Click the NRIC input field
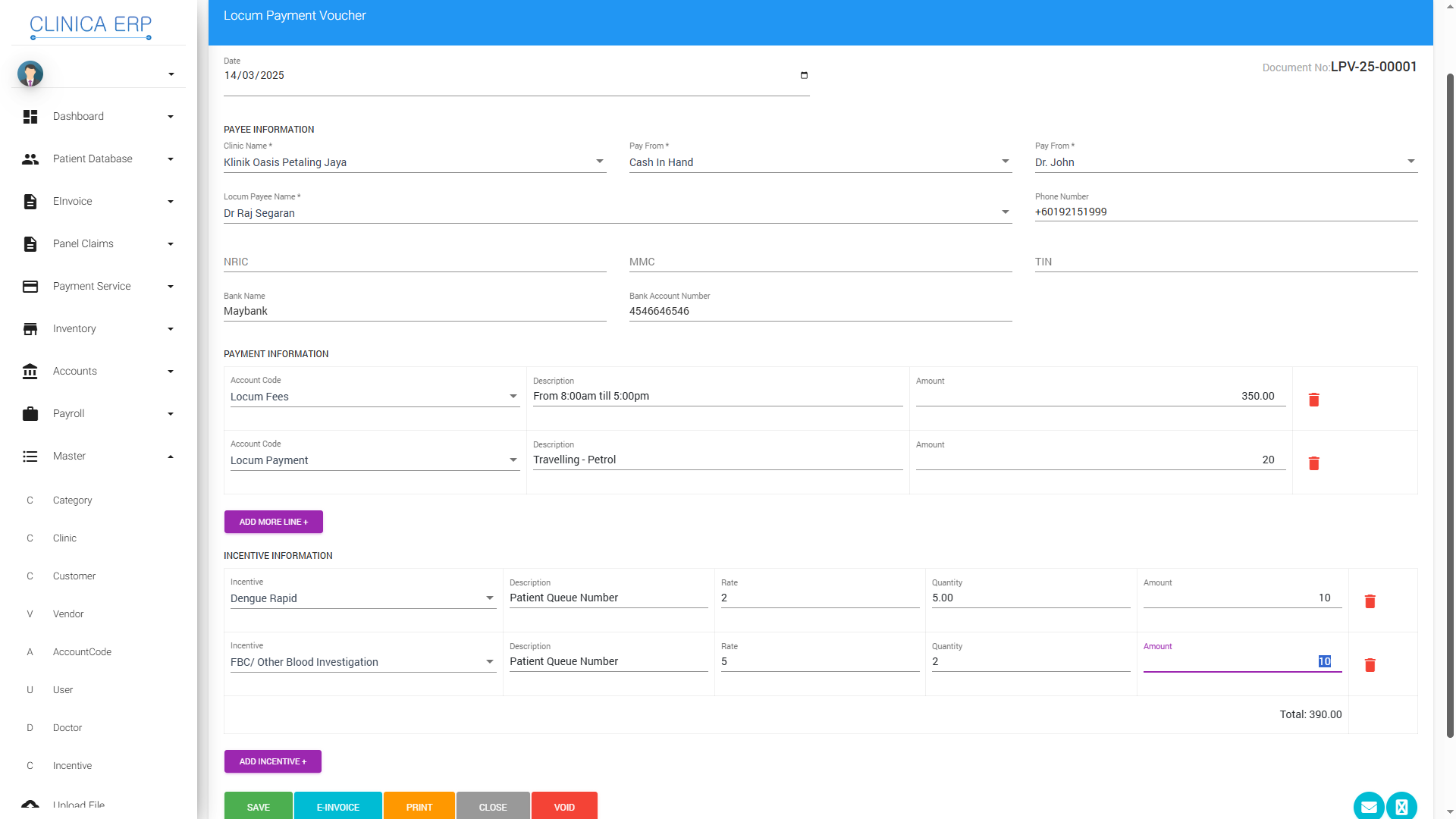The image size is (1456, 819). click(414, 262)
